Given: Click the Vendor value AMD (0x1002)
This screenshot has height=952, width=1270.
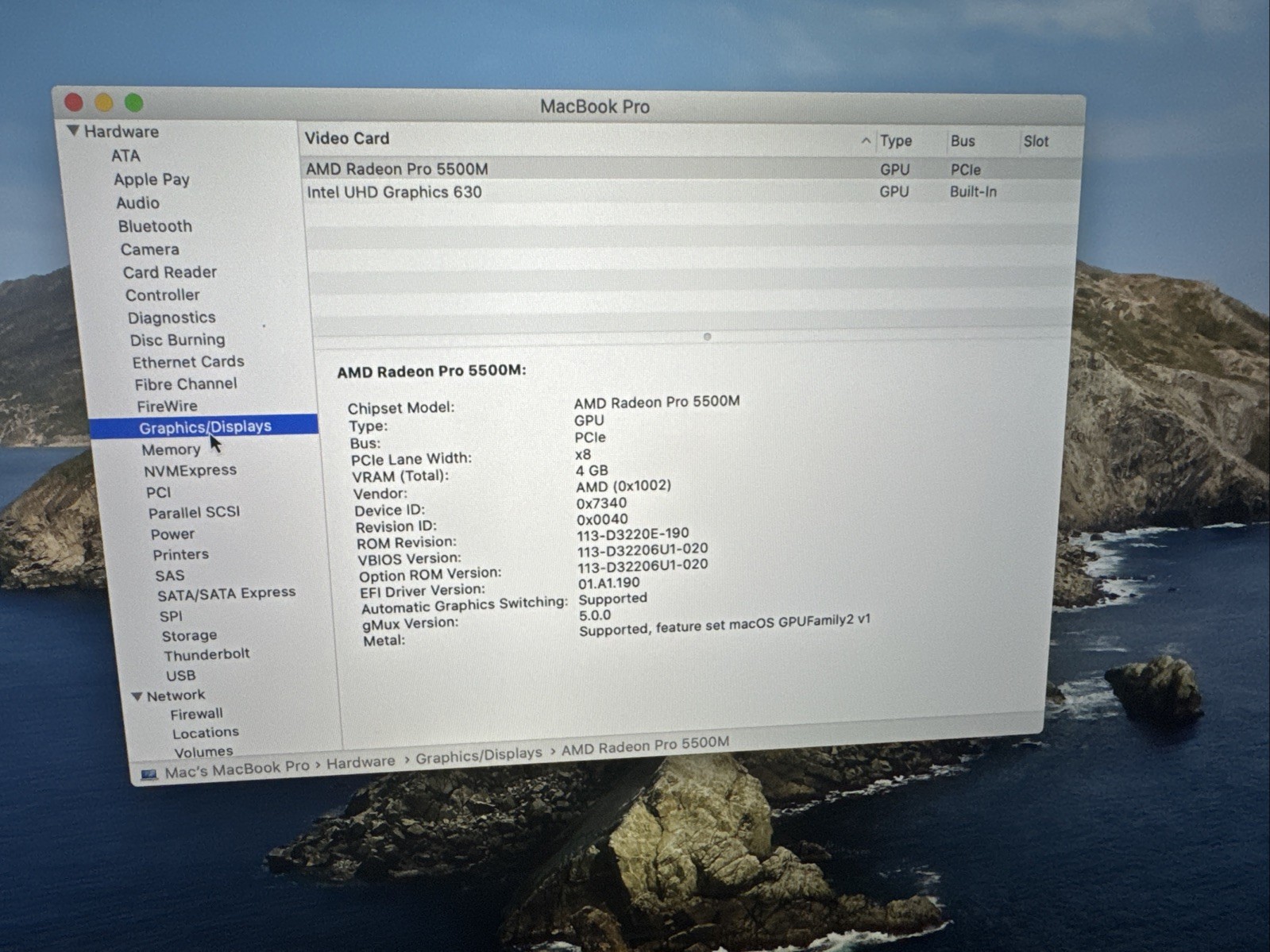Looking at the screenshot, I should [623, 486].
